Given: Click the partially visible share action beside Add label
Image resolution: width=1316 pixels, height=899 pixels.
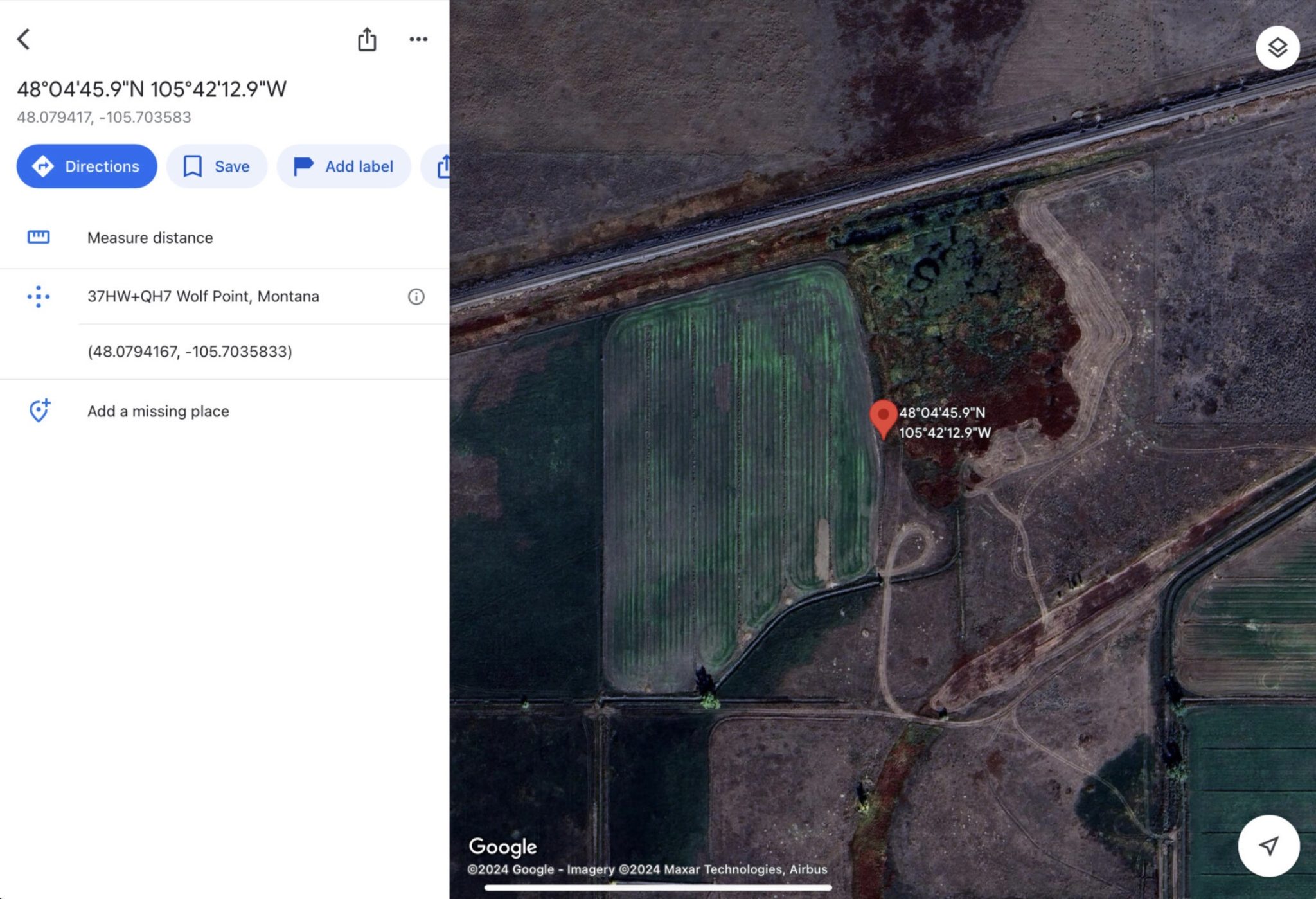Looking at the screenshot, I should click(x=445, y=166).
